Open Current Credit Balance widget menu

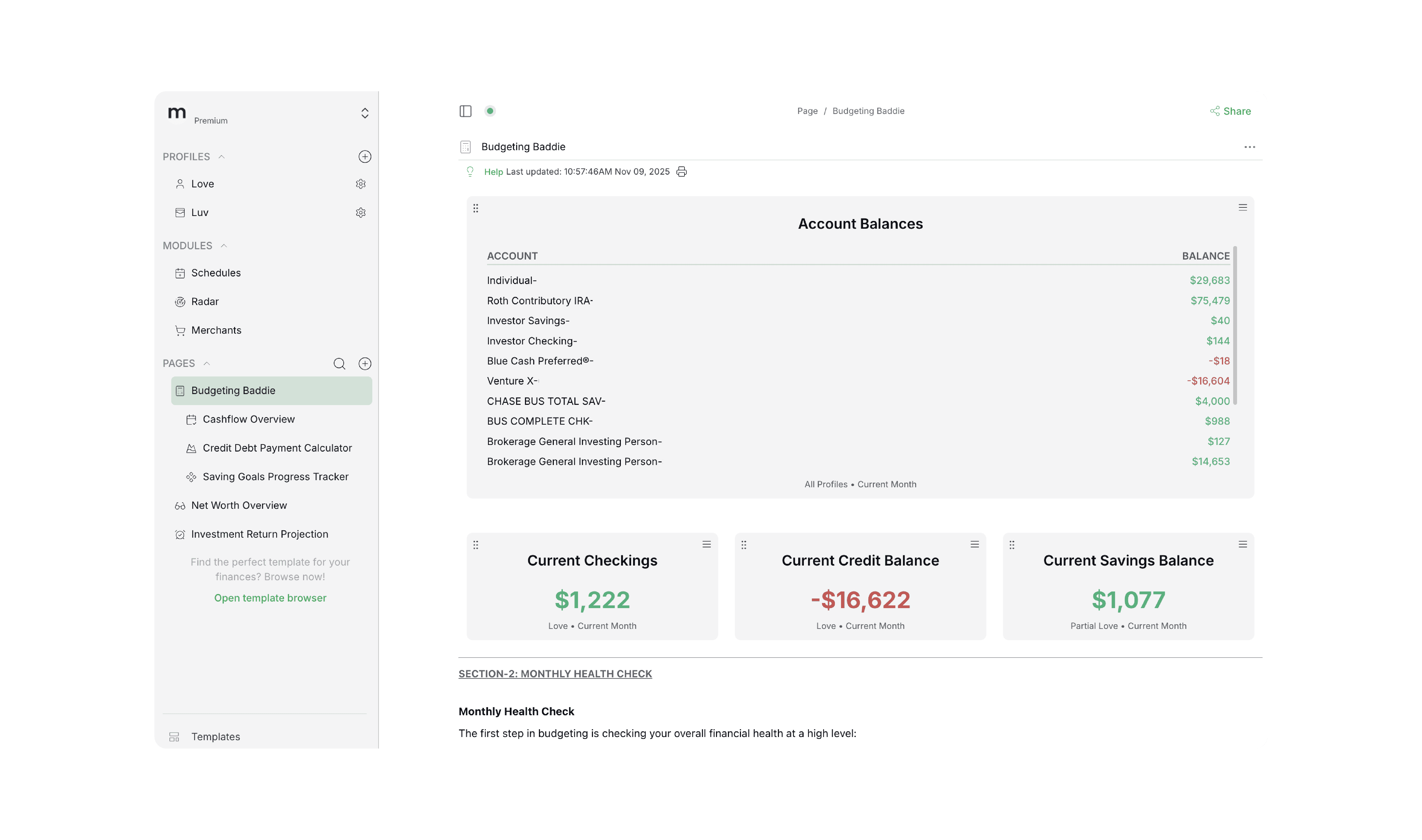click(x=975, y=545)
